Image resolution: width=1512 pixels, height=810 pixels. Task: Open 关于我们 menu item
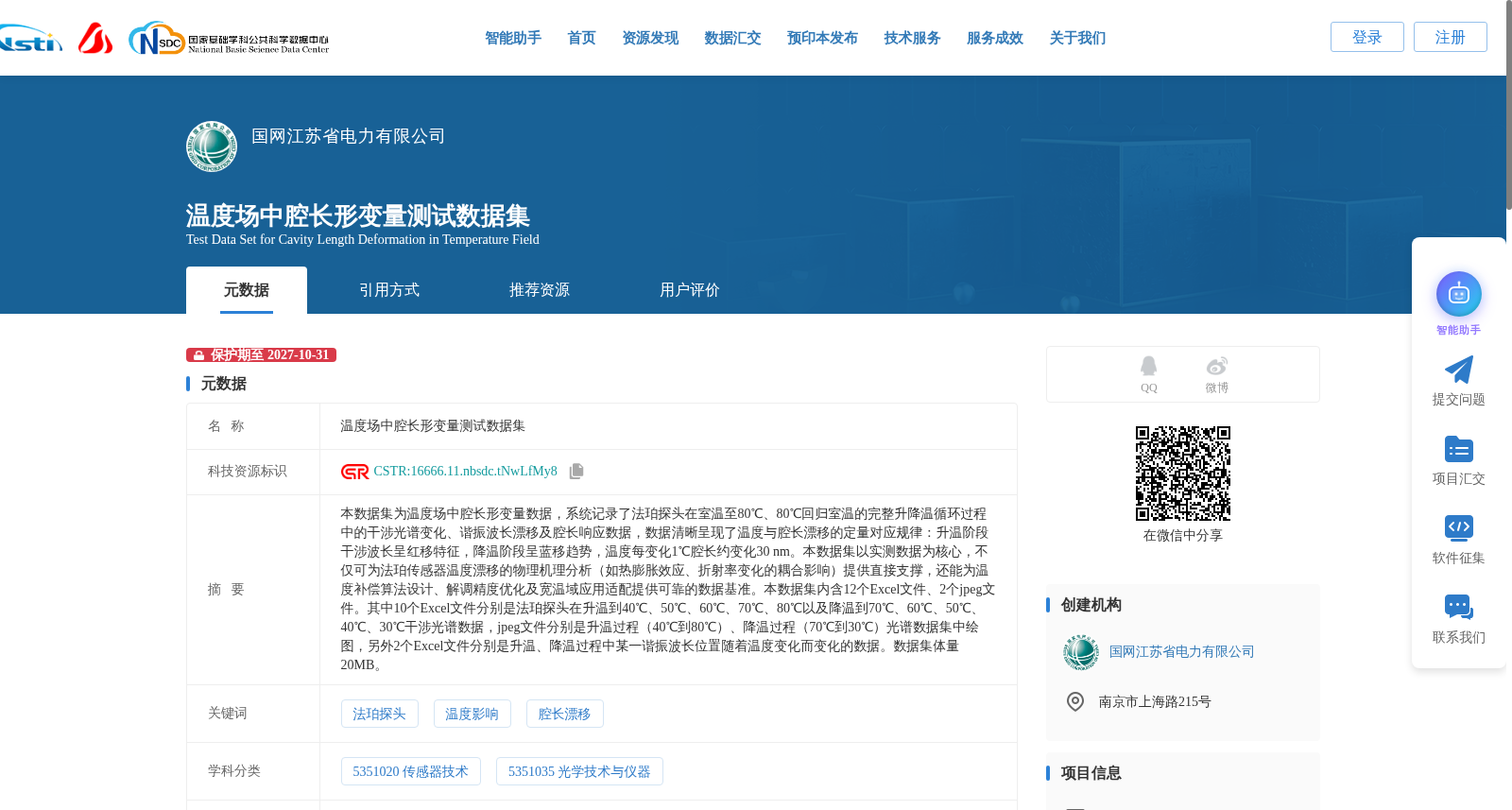tap(1077, 38)
